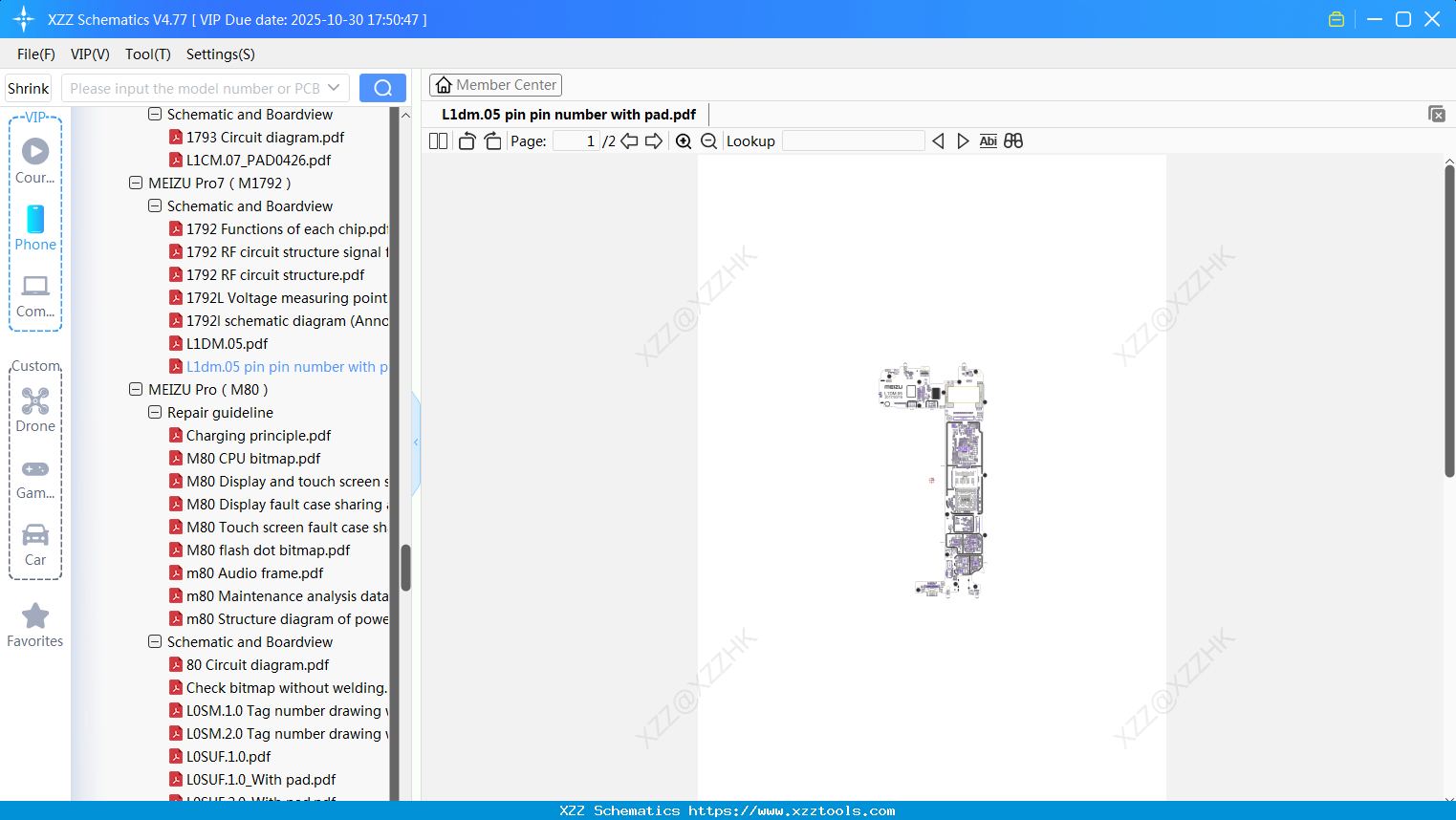Open 80 Circuit diagram.pdf
This screenshot has width=1456, height=820.
click(257, 664)
